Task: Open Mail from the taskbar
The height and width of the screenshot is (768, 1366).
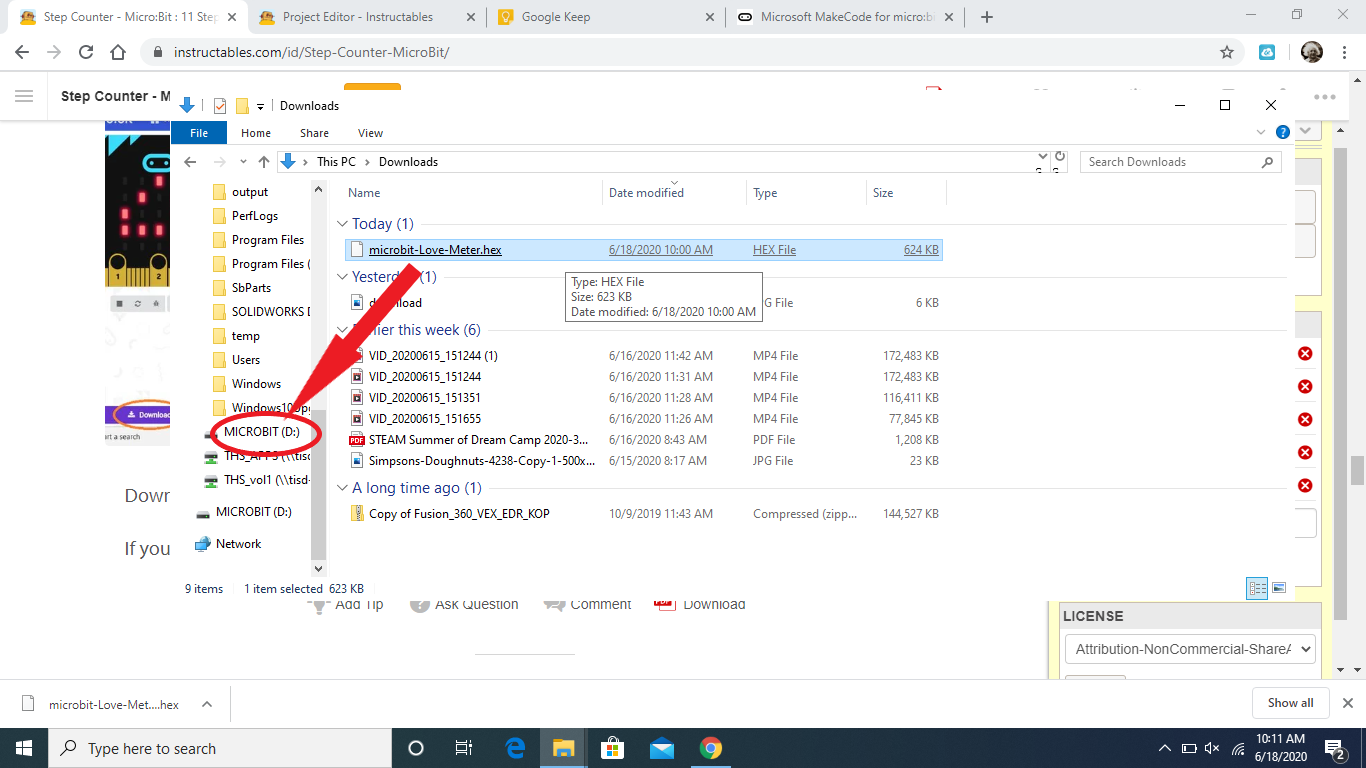Action: coord(661,748)
